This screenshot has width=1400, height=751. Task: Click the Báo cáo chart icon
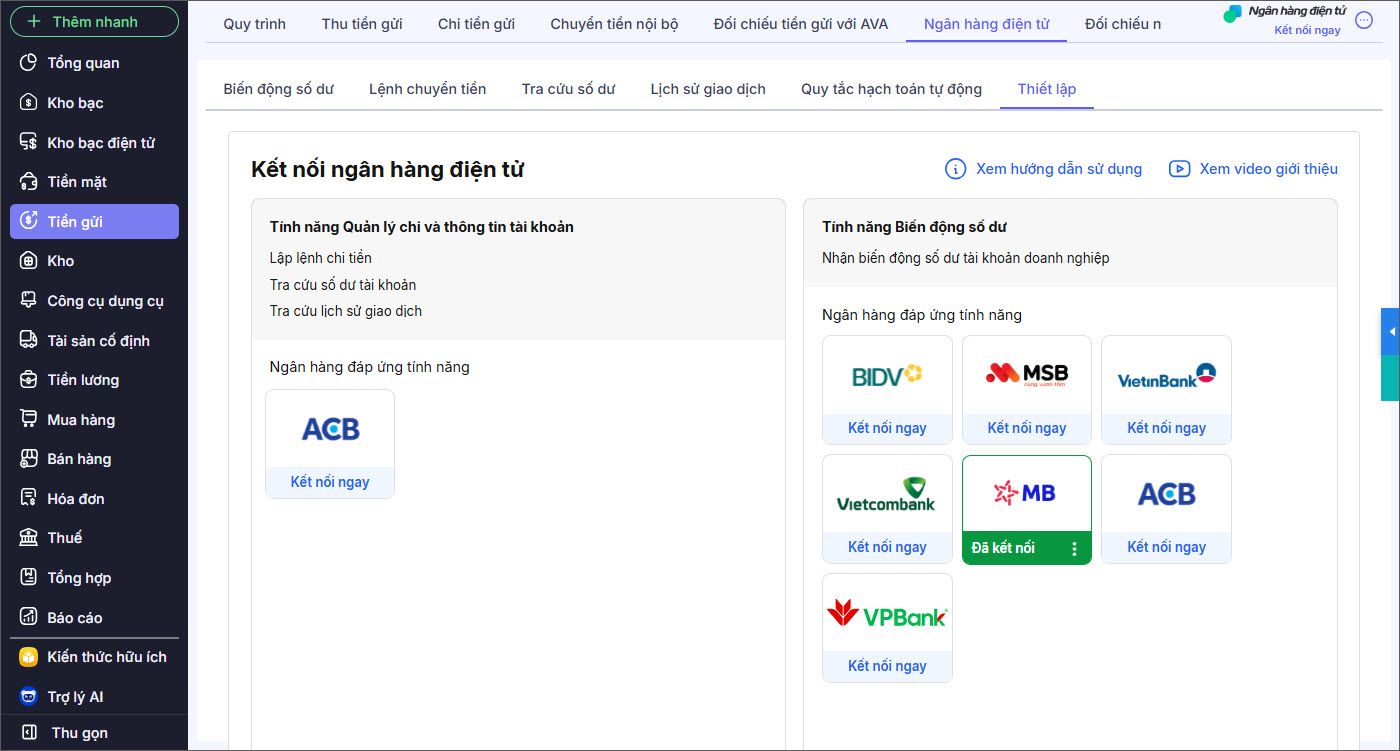[29, 618]
